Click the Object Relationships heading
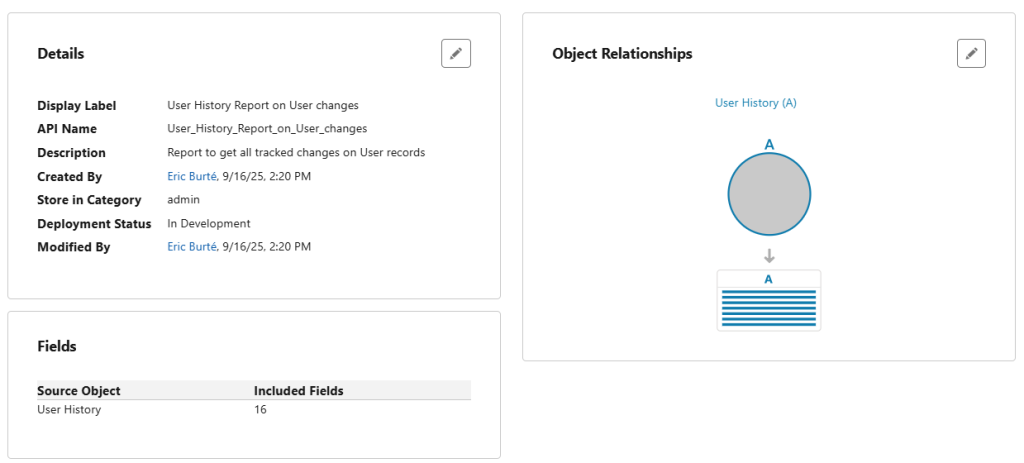This screenshot has width=1024, height=463. [x=622, y=54]
